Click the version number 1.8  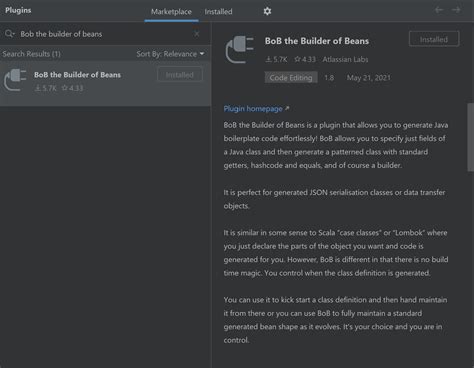point(329,78)
